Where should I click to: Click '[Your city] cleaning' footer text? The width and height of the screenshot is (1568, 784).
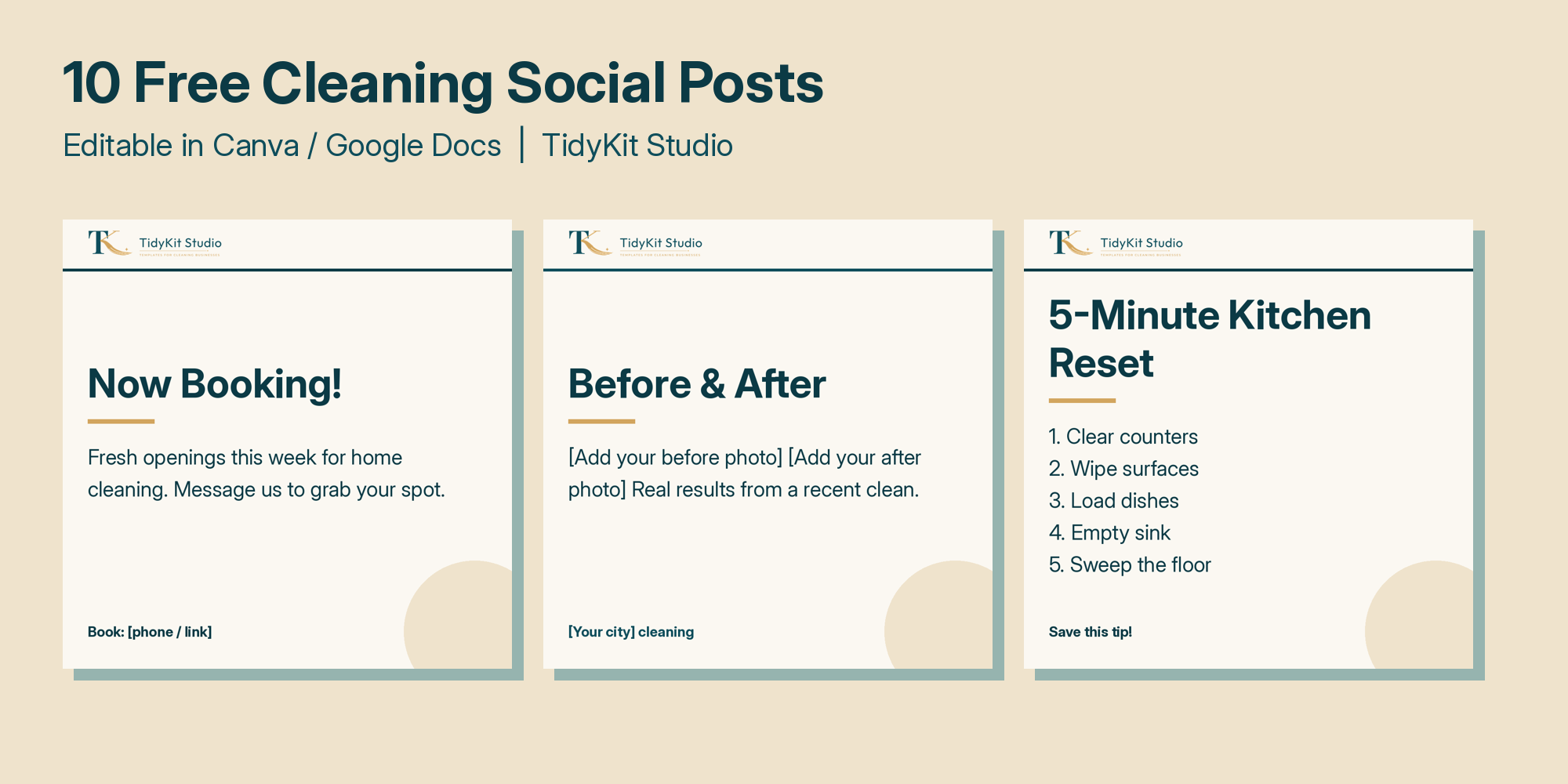point(631,632)
